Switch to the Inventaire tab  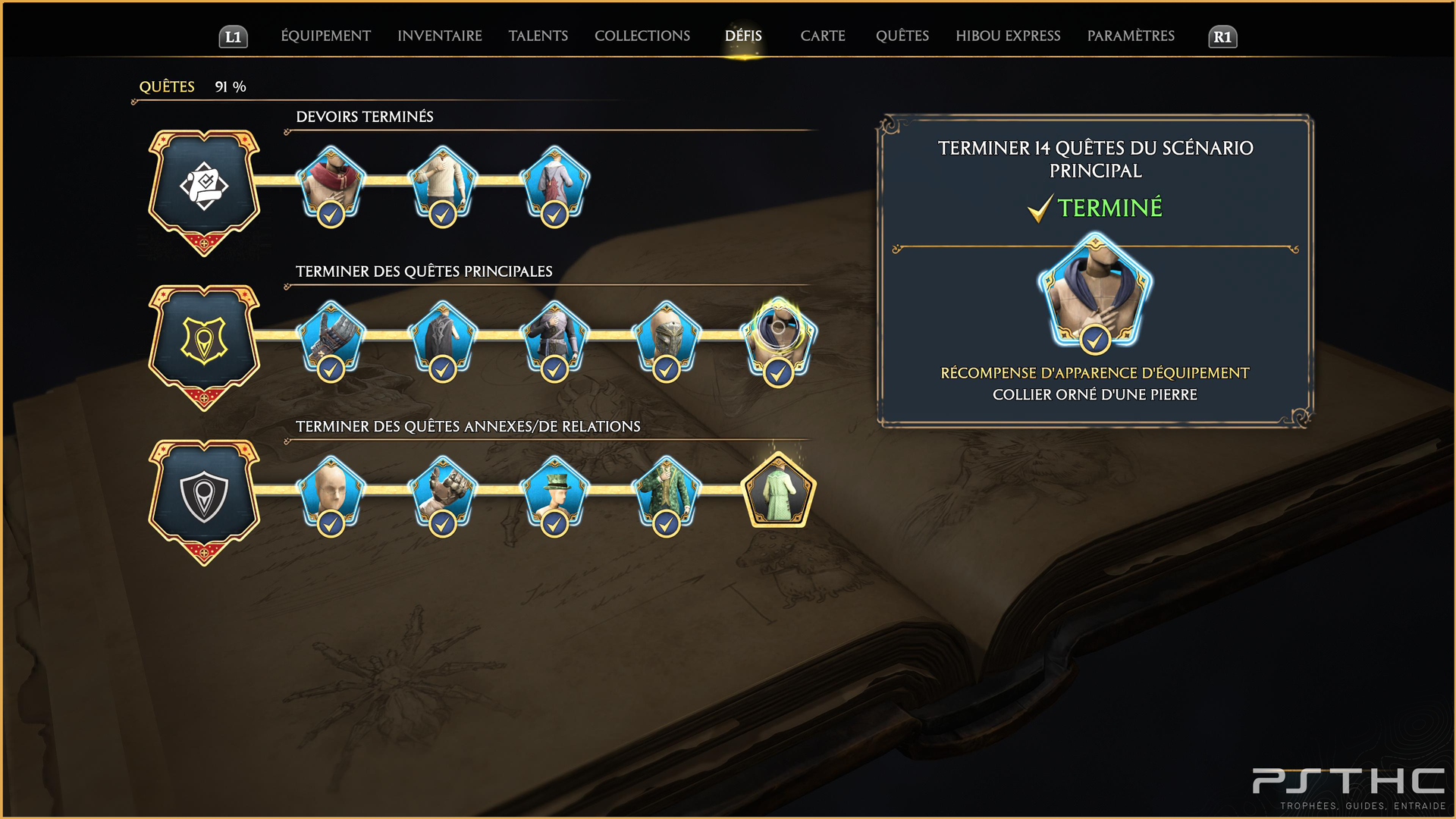[x=440, y=36]
